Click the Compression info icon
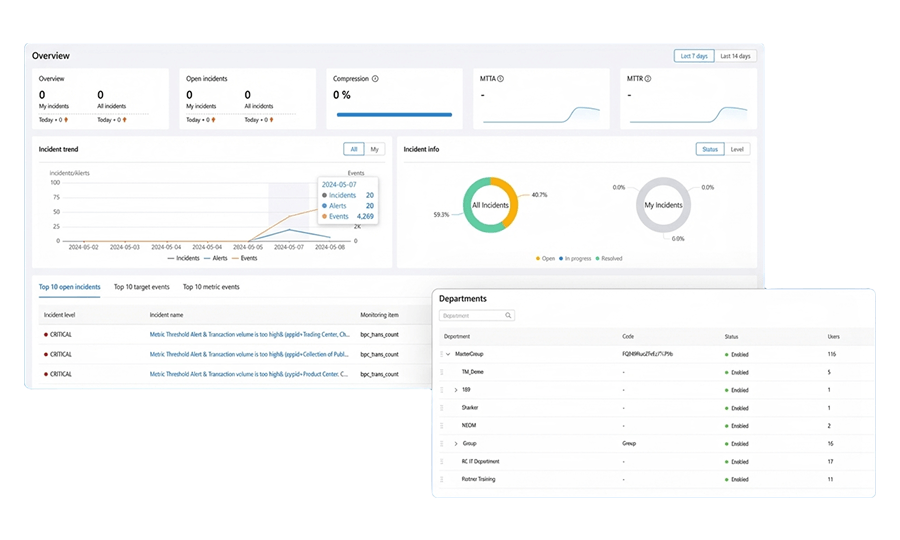 tap(375, 79)
